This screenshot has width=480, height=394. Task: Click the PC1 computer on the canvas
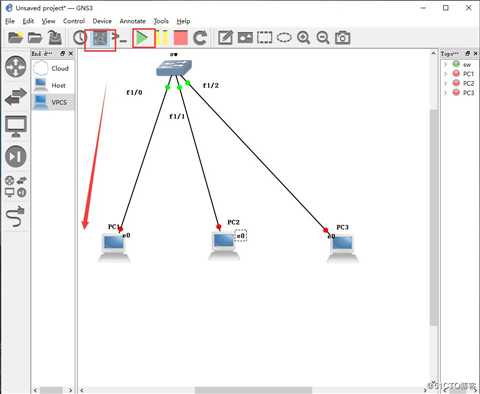point(114,248)
